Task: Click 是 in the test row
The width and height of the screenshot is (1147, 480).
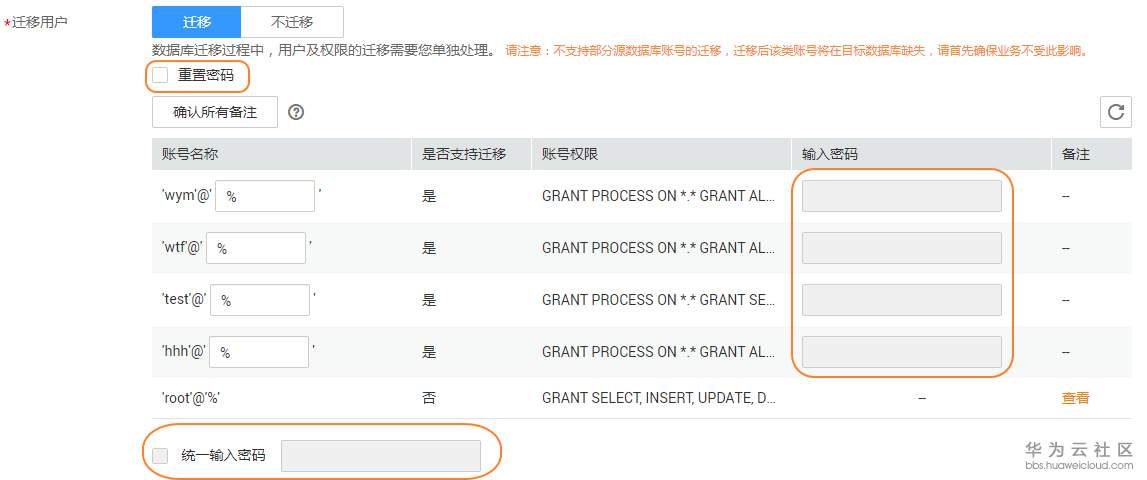Action: click(x=429, y=300)
